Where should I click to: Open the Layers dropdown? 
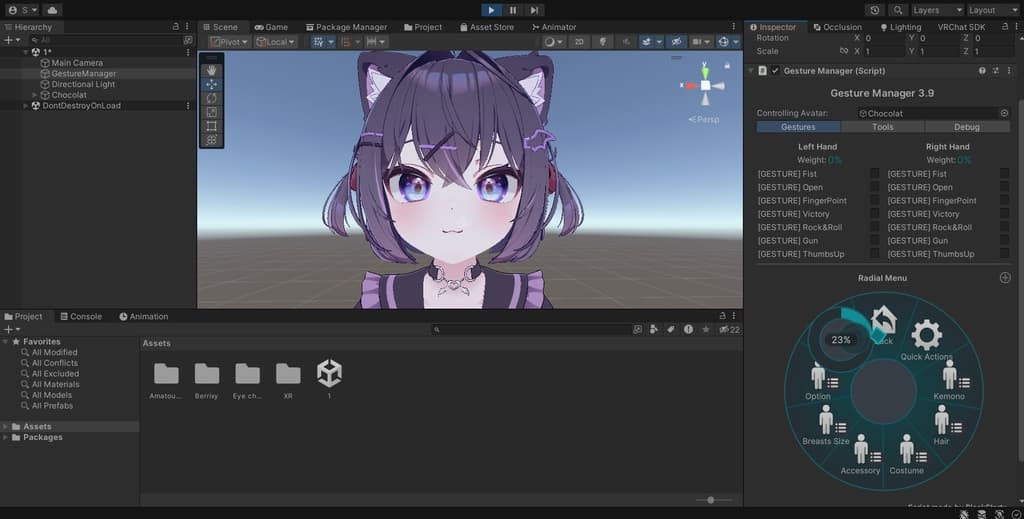point(934,10)
